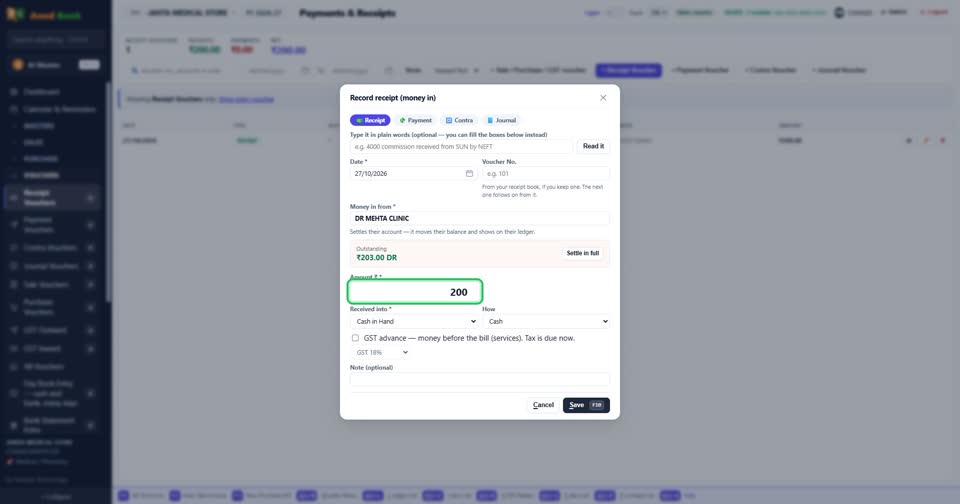Switch to the Payment voucher tab
The width and height of the screenshot is (960, 504).
click(416, 121)
